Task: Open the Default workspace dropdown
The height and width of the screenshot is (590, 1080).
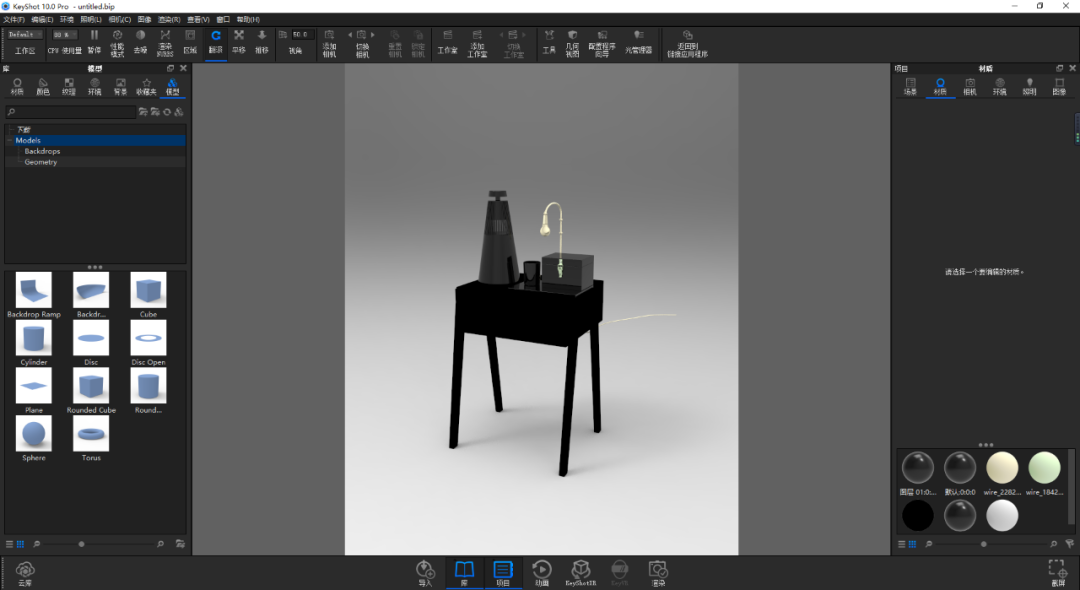Action: [25, 34]
